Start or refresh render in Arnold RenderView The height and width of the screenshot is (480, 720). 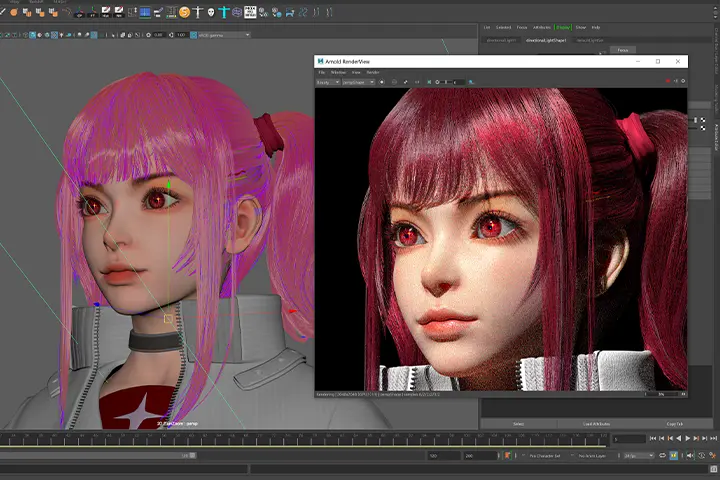coord(382,82)
